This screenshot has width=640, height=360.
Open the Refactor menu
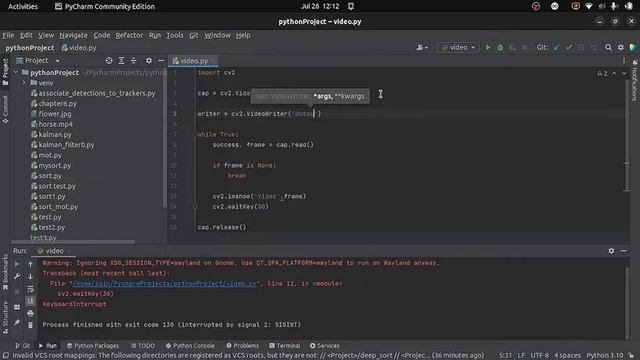(129, 35)
